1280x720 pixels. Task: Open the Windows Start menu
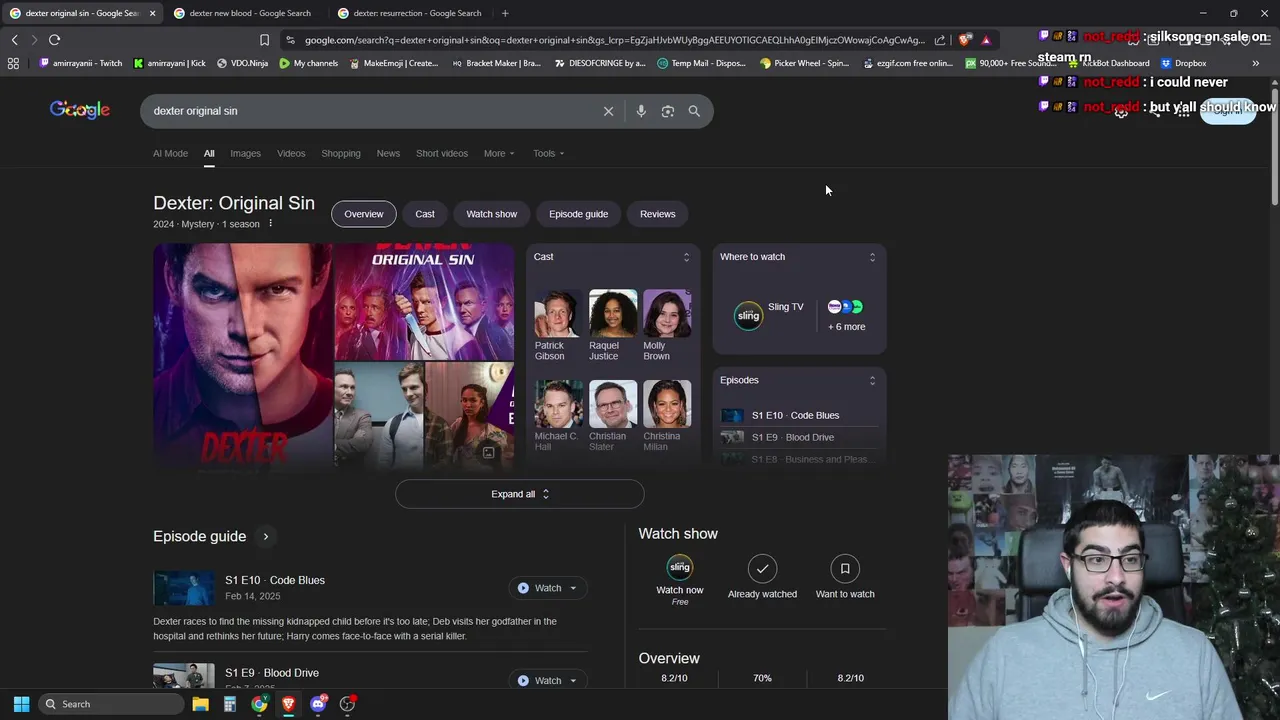pyautogui.click(x=21, y=704)
